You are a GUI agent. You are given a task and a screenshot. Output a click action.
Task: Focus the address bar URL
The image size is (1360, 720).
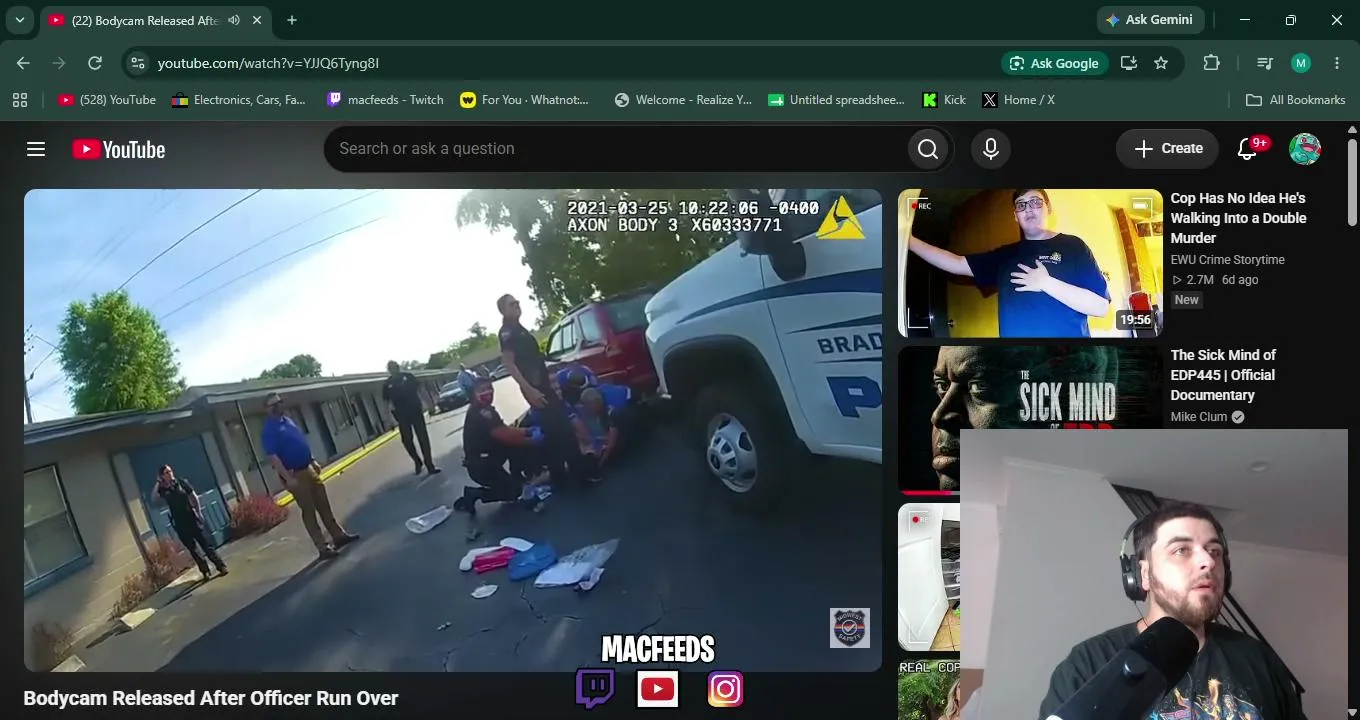point(268,63)
